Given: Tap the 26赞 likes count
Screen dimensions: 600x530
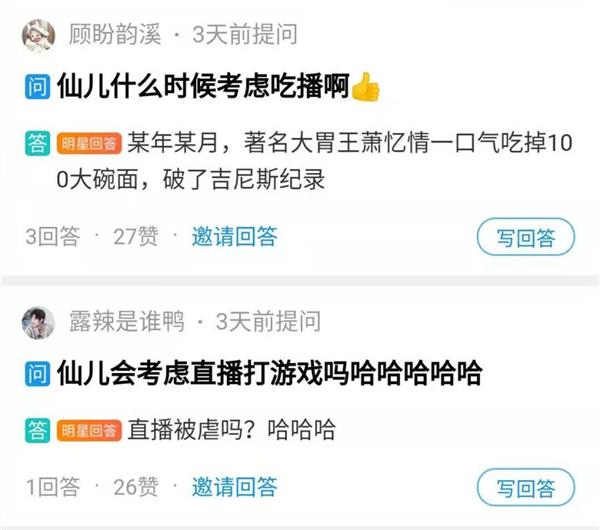Looking at the screenshot, I should click(x=135, y=487).
